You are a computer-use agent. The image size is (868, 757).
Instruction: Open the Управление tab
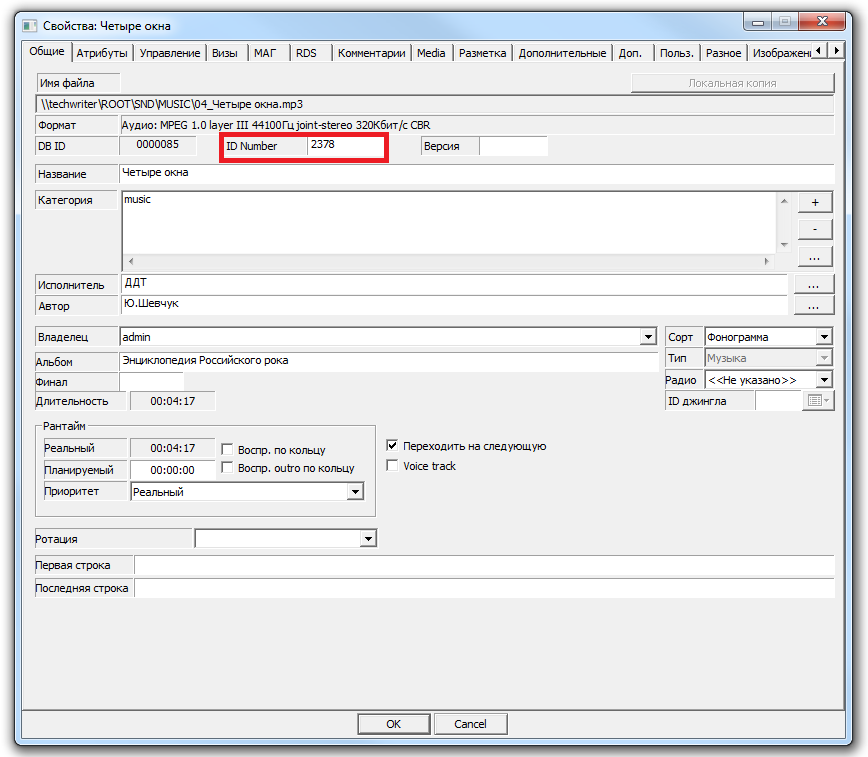pos(170,53)
